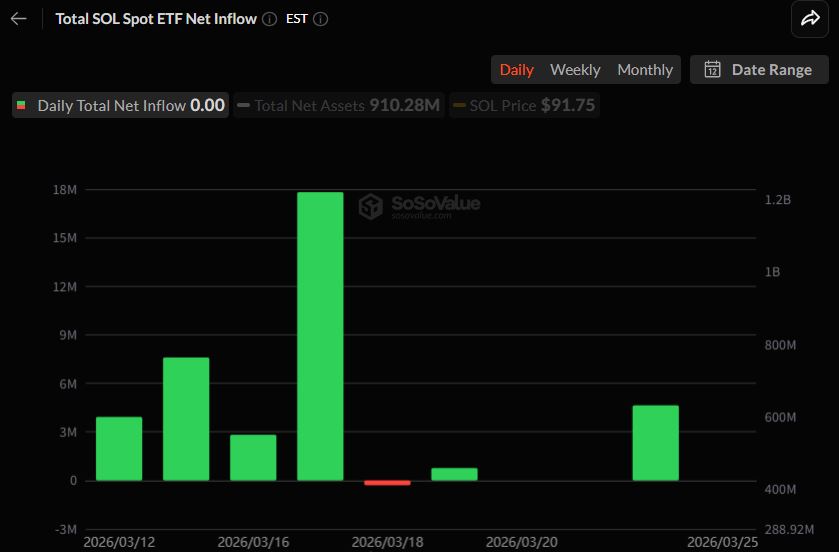Click info icon next to EST
Image resolution: width=839 pixels, height=552 pixels.
(320, 19)
